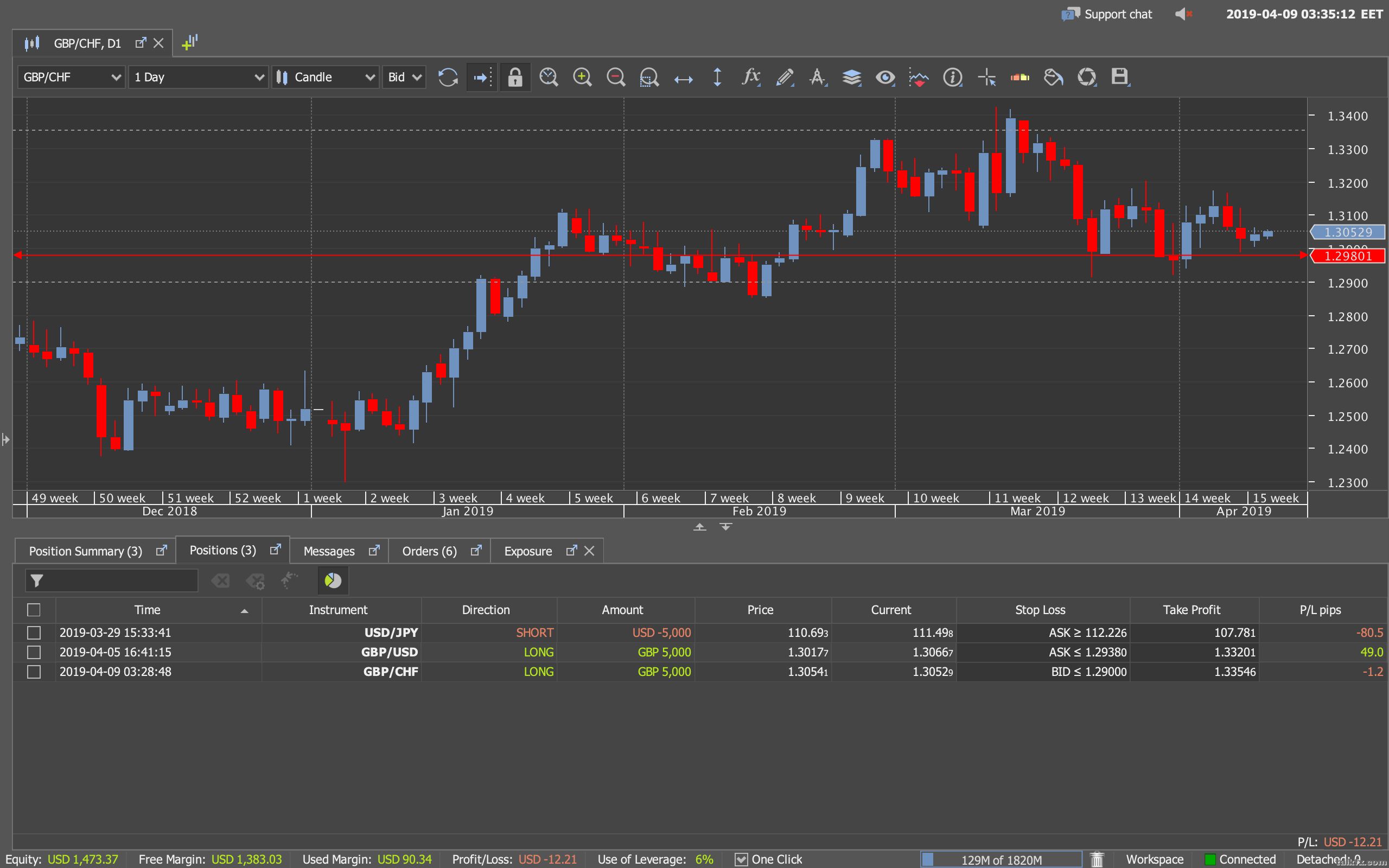Open the Candle chart type dropdown
This screenshot has width=1389, height=868.
pyautogui.click(x=326, y=77)
